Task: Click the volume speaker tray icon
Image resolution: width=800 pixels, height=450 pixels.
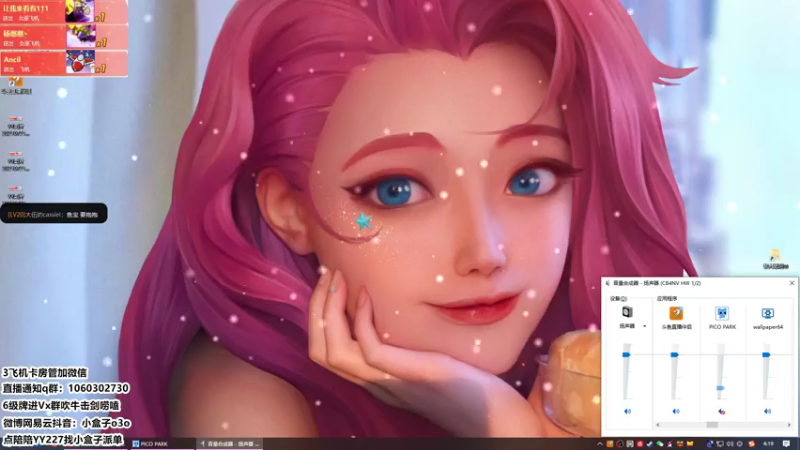Action: [730, 444]
